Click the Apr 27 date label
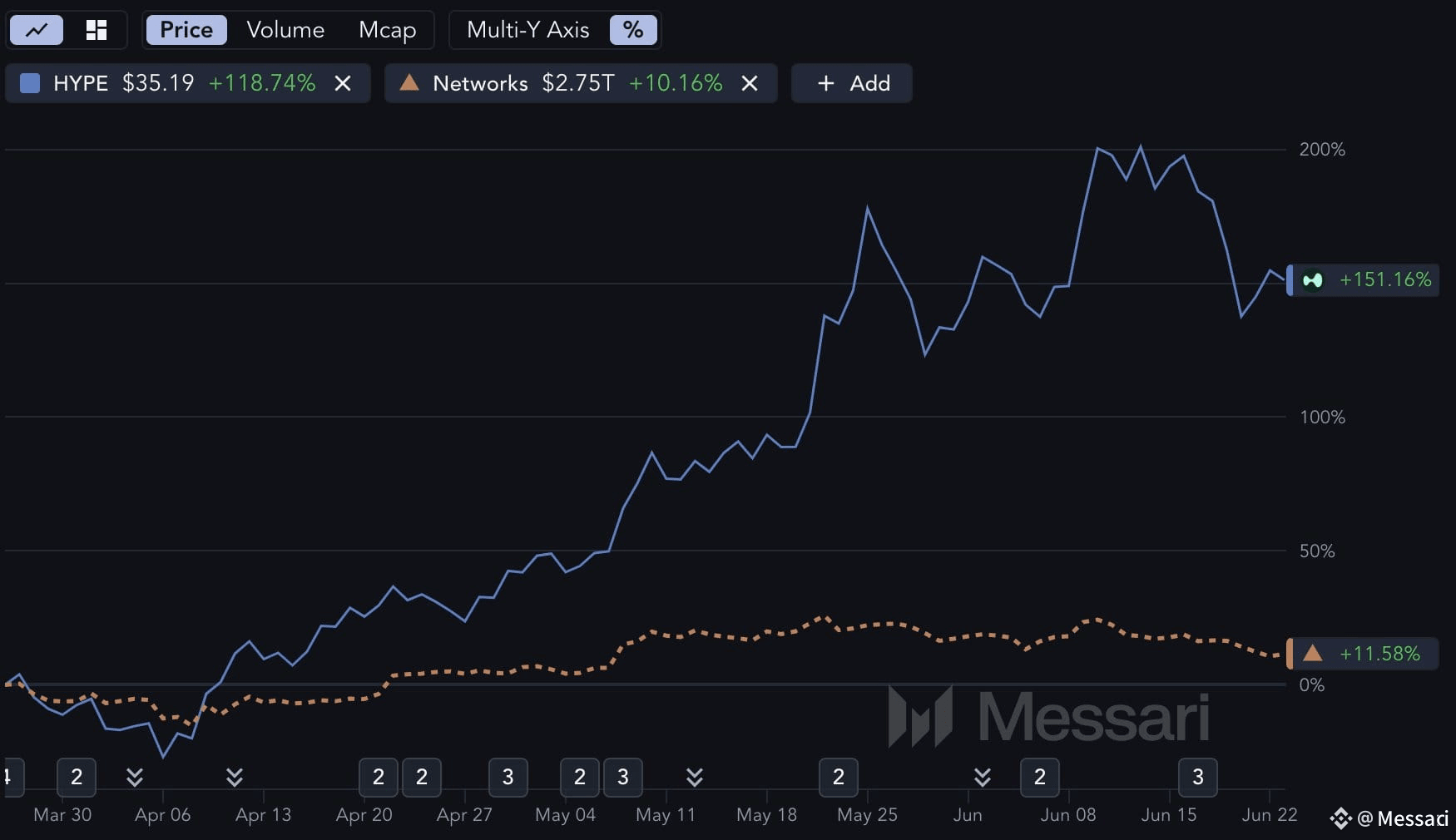1456x840 pixels. click(x=465, y=815)
